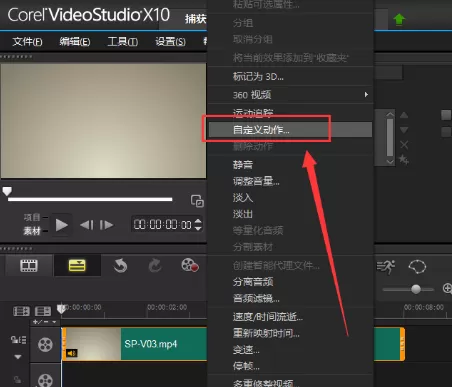Open the 设置(S) menu
Viewport: 452px width, 387px height.
pos(170,42)
